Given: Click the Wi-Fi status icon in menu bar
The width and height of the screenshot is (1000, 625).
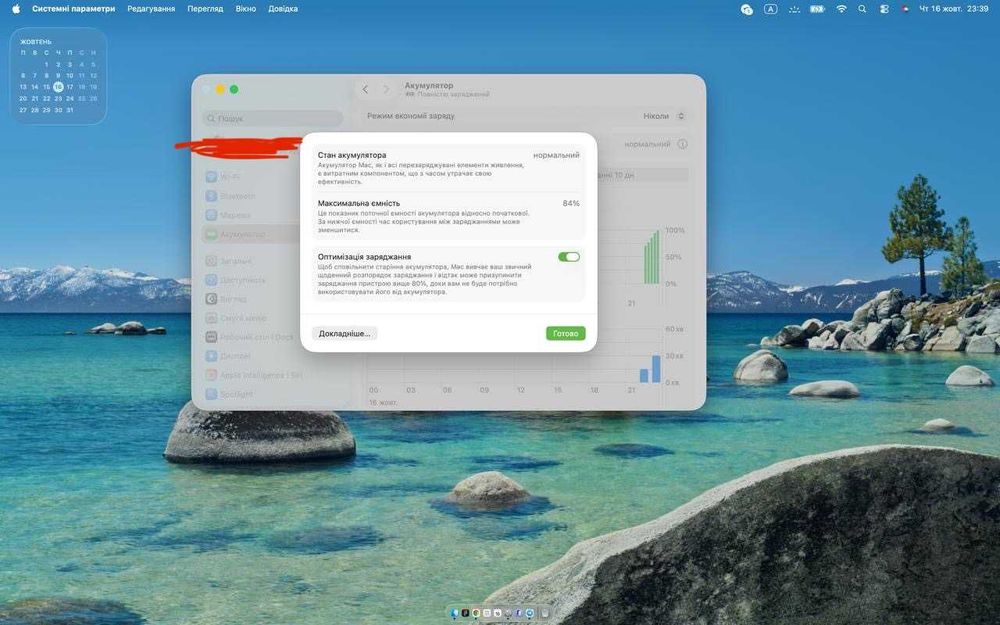Looking at the screenshot, I should click(841, 9).
